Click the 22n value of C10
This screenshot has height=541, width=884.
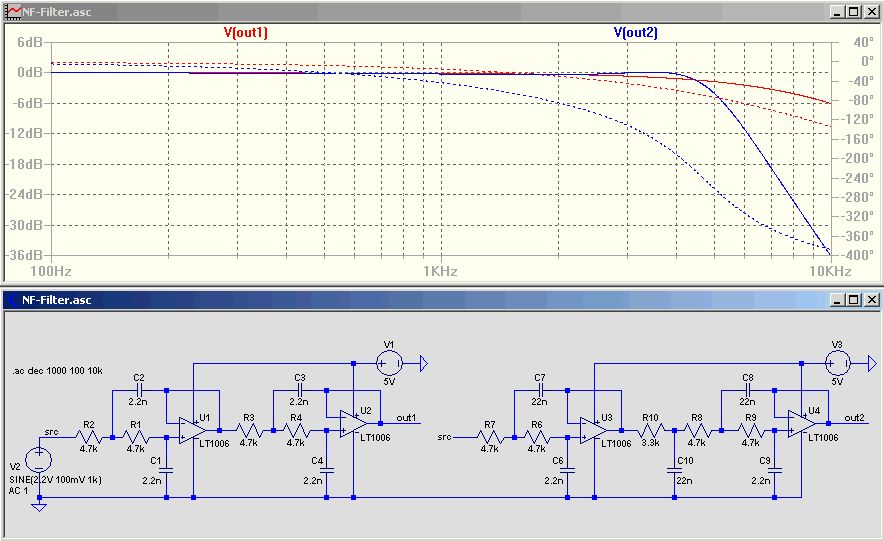[684, 481]
